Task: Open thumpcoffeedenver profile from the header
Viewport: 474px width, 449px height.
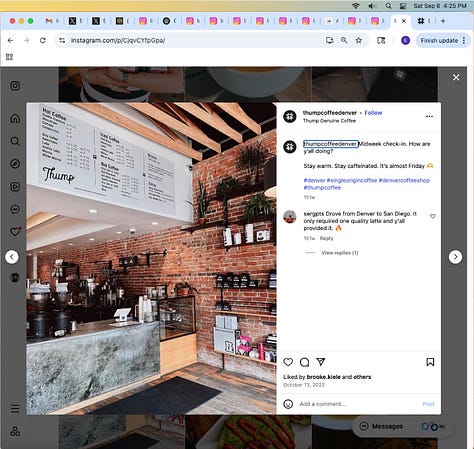Action: (330, 113)
